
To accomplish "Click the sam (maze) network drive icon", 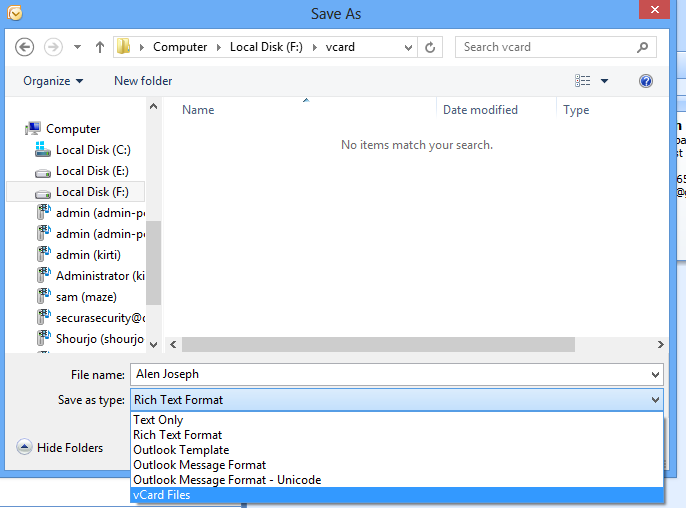I will point(43,296).
